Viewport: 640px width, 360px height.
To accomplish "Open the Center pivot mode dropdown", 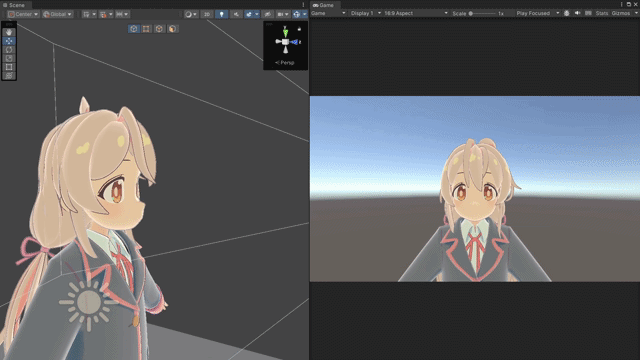I will tap(23, 14).
